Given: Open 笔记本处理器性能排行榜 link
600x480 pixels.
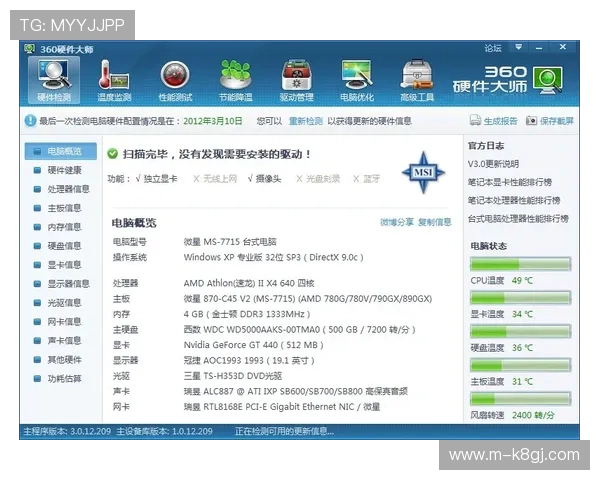Looking at the screenshot, I should [514, 200].
